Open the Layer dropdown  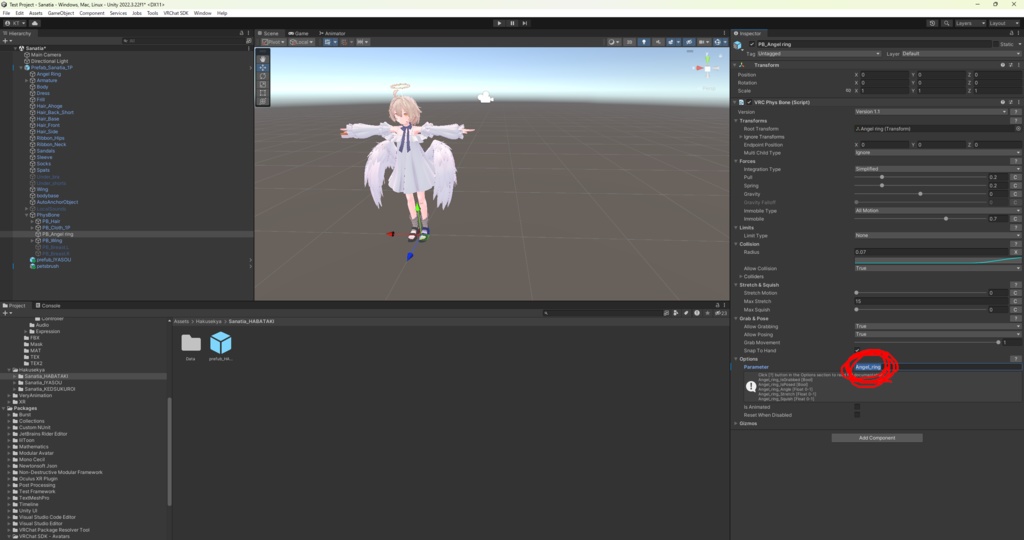point(961,54)
